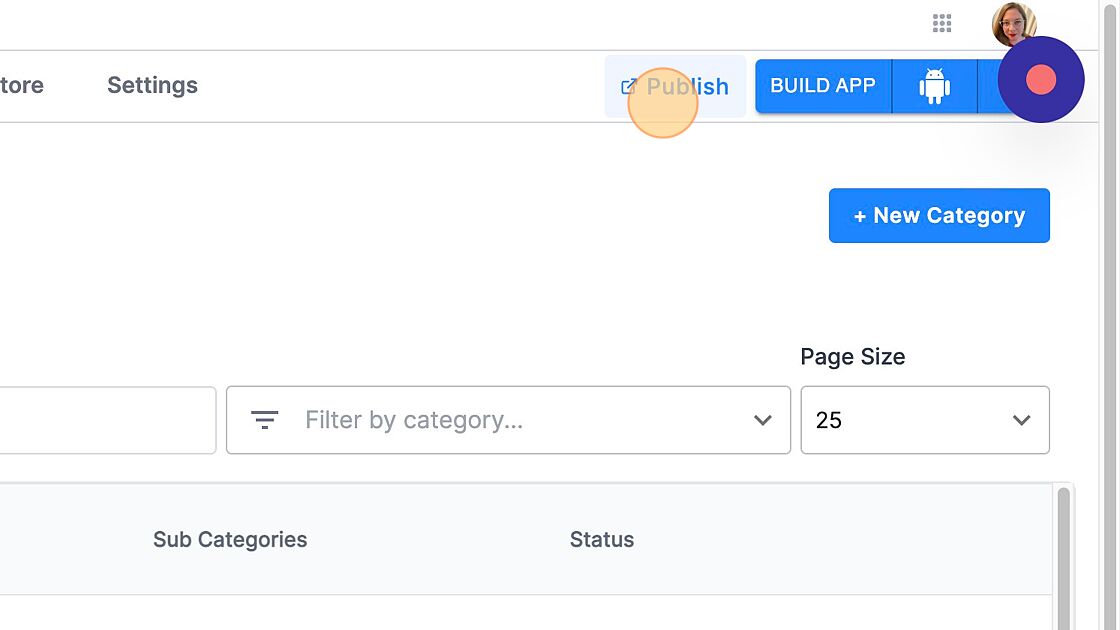This screenshot has height=630, width=1120.
Task: Click the user profile avatar photo
Action: tap(1012, 22)
